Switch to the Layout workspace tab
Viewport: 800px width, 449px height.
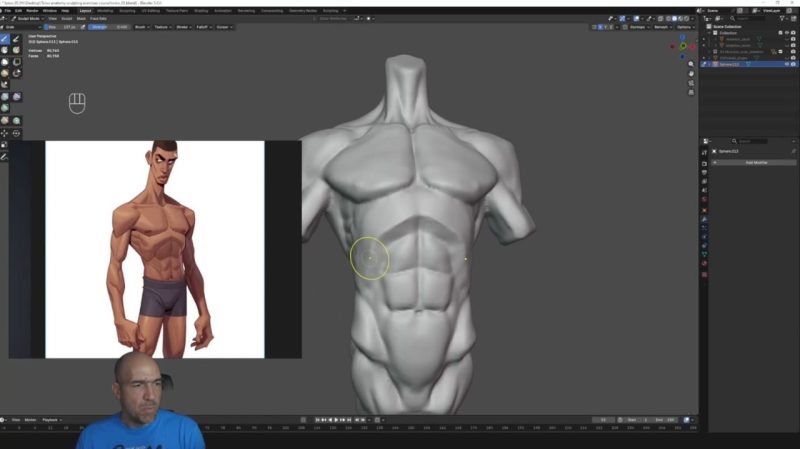point(86,10)
